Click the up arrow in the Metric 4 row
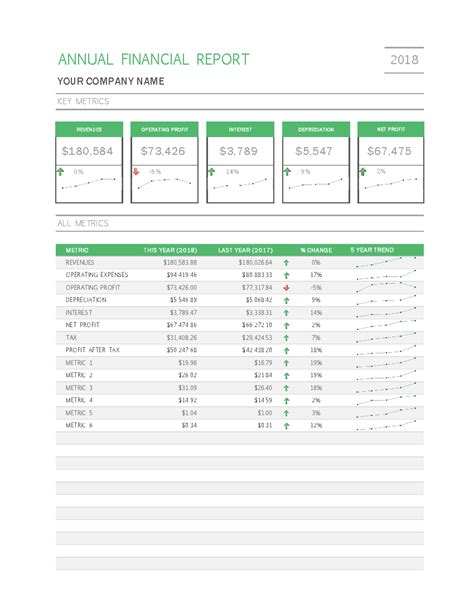Image resolution: width=474 pixels, height=613 pixels. coord(286,400)
